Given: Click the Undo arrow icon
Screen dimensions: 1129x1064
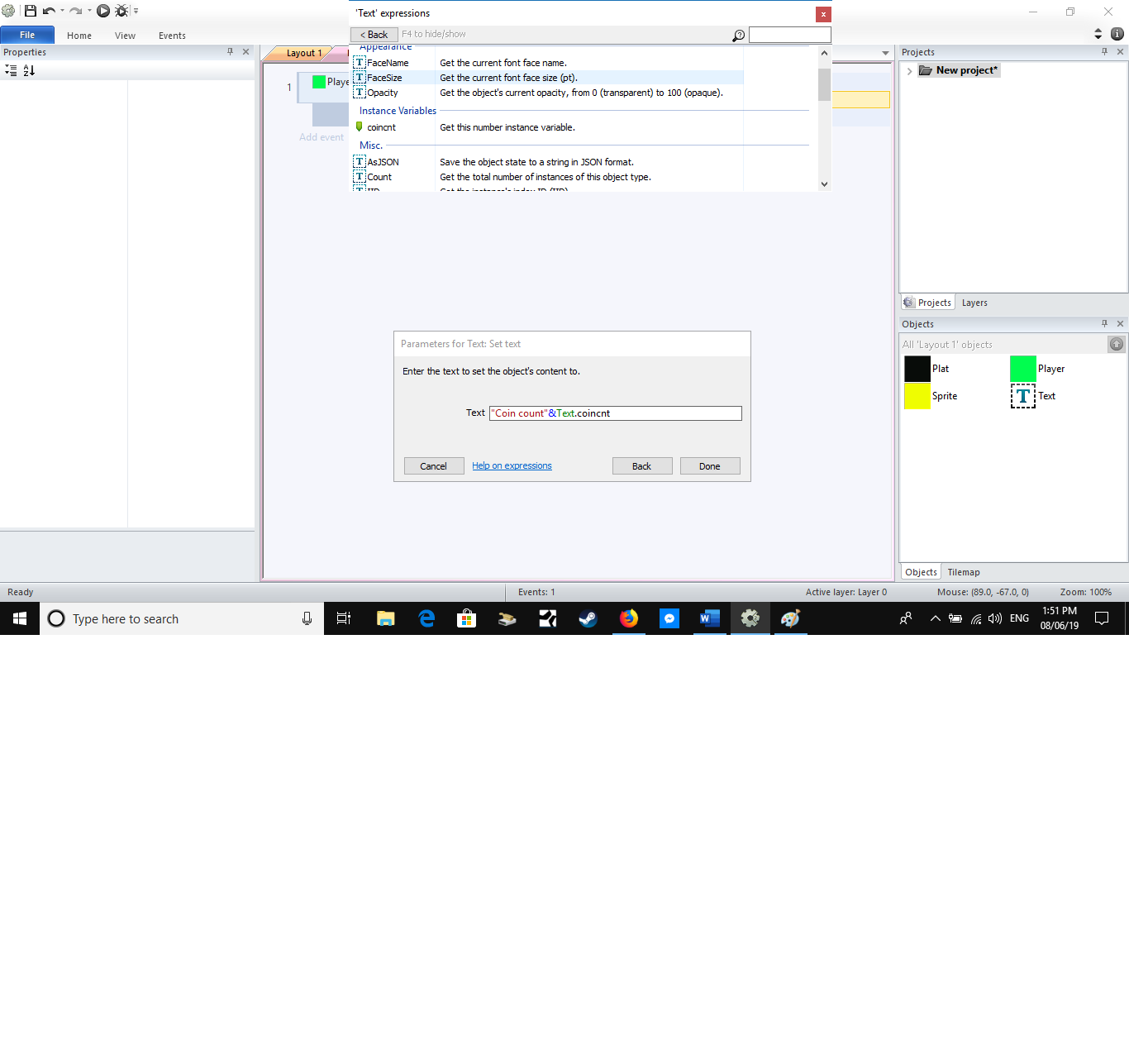Looking at the screenshot, I should 49,11.
